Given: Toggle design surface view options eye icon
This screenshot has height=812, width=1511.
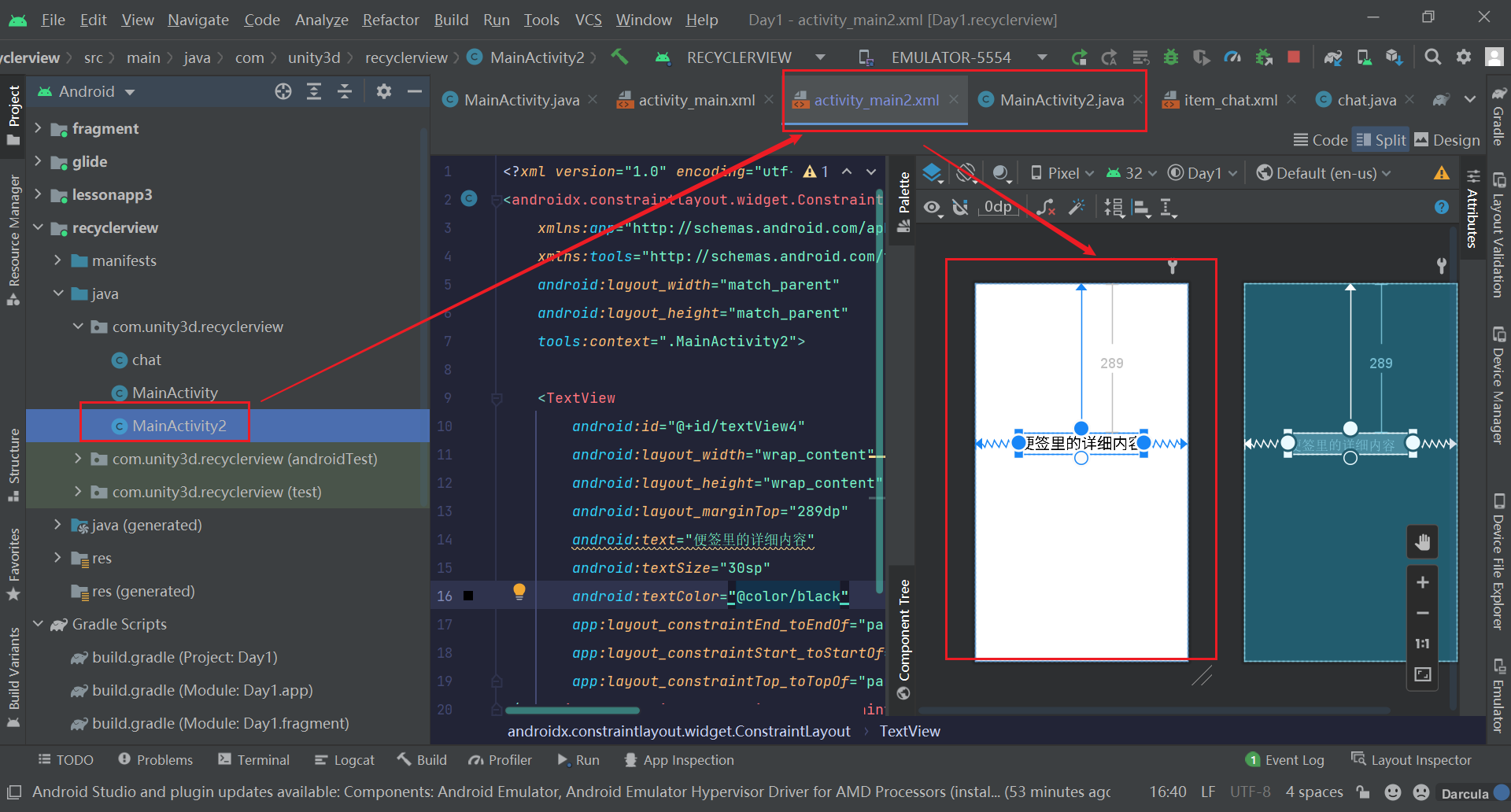Looking at the screenshot, I should (932, 207).
